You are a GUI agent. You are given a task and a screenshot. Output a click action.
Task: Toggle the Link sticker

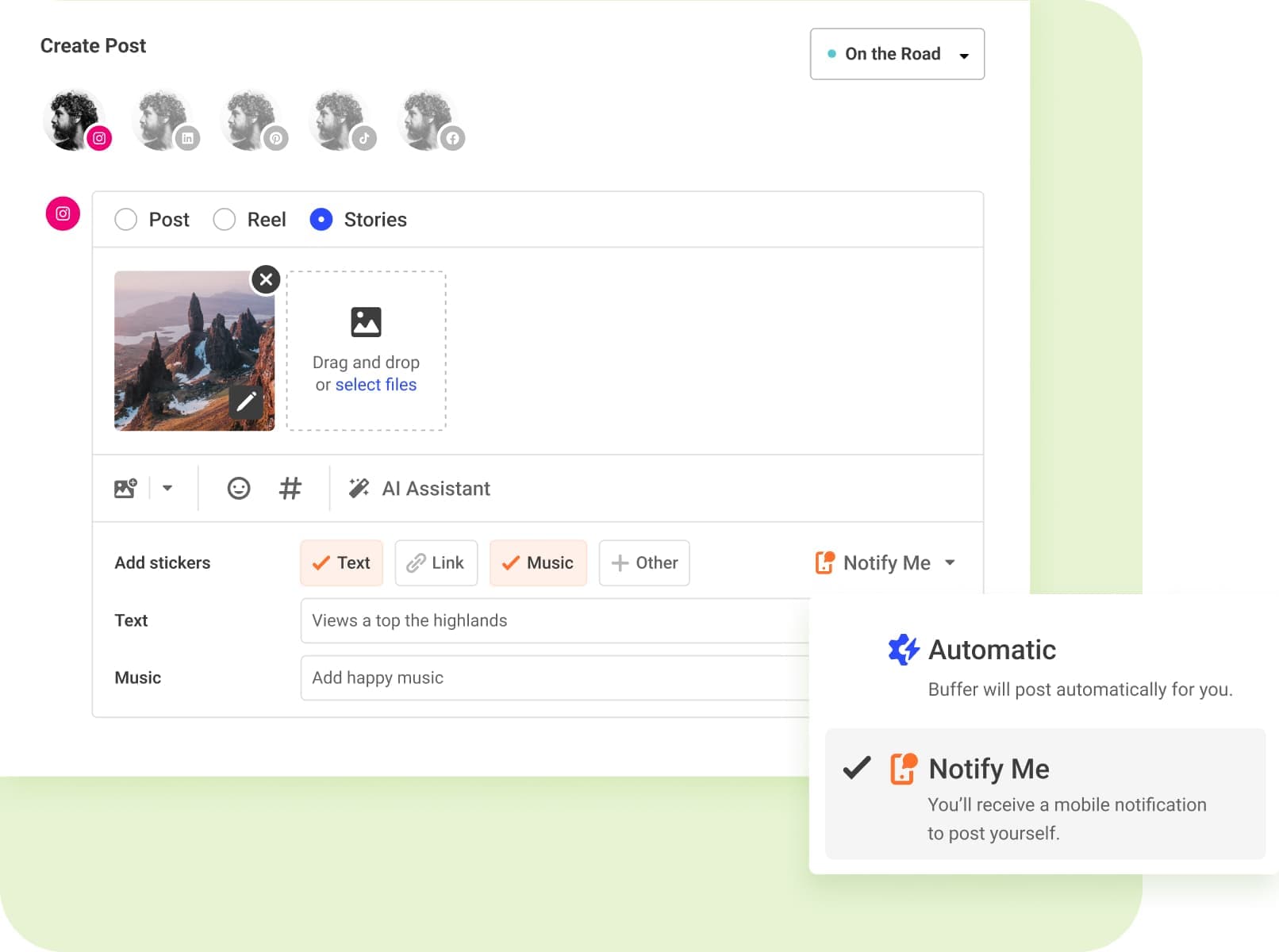[x=436, y=563]
